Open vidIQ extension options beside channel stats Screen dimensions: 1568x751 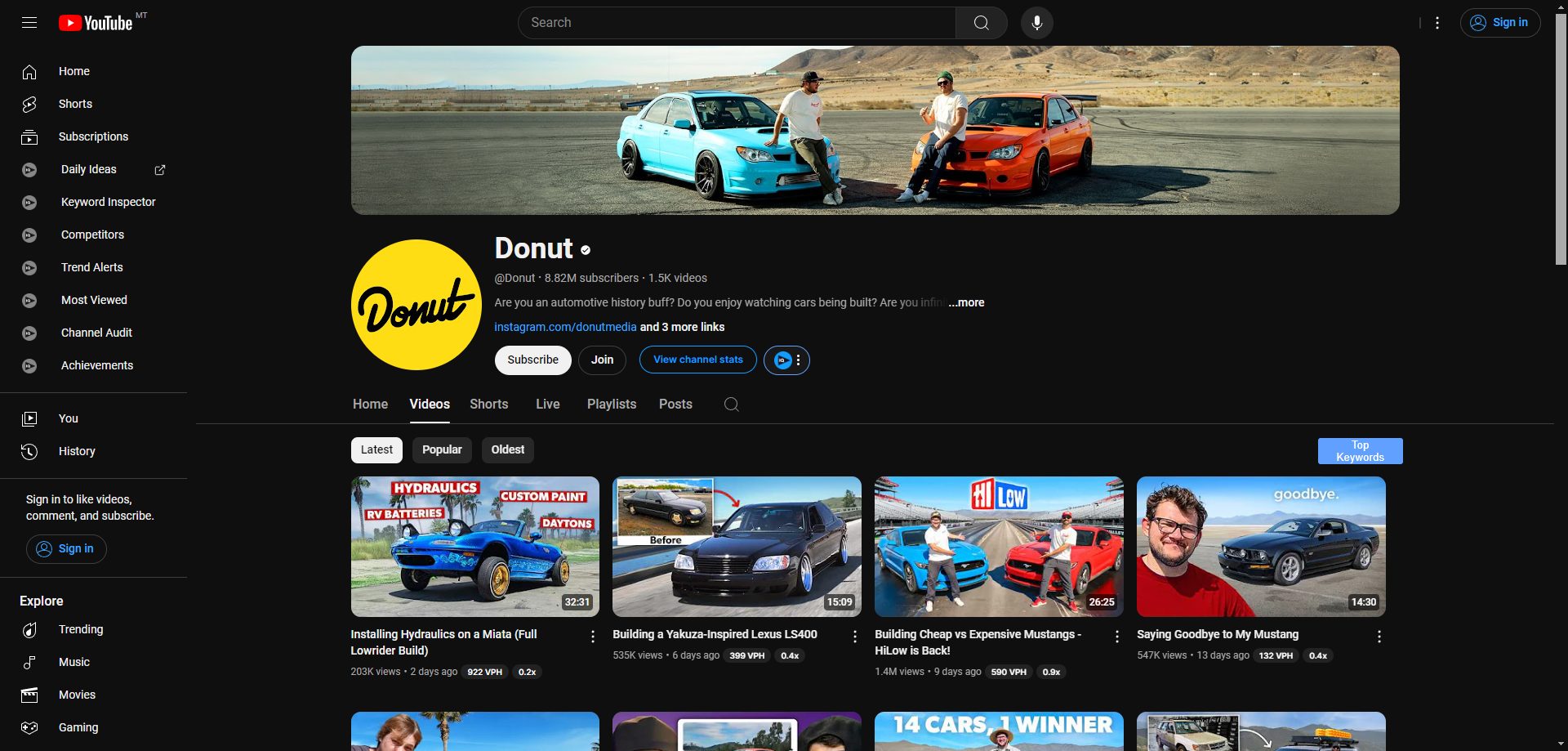(786, 360)
